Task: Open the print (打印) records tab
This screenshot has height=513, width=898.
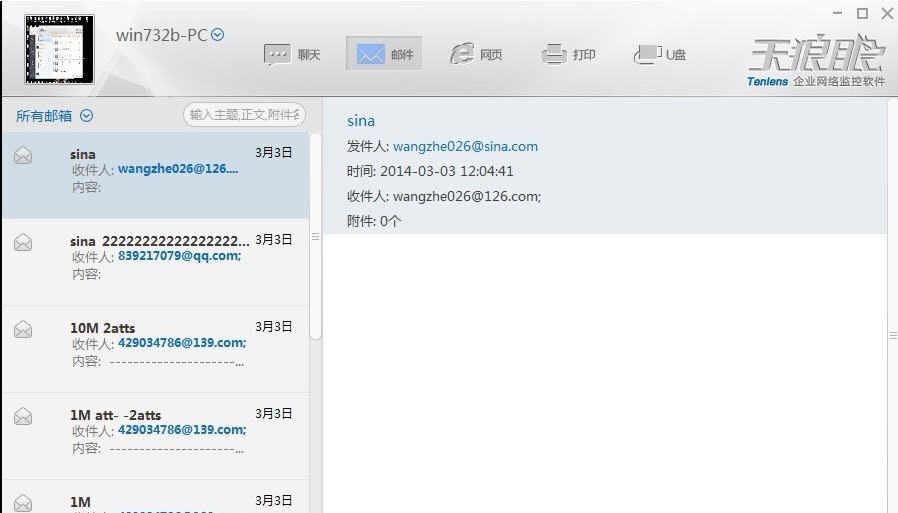Action: point(569,54)
